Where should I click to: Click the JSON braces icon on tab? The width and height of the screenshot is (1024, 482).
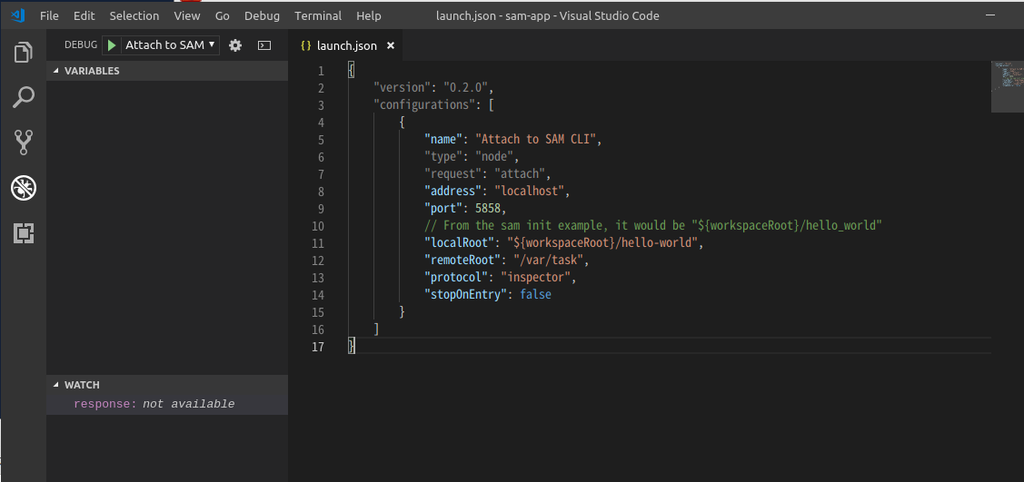pyautogui.click(x=306, y=46)
